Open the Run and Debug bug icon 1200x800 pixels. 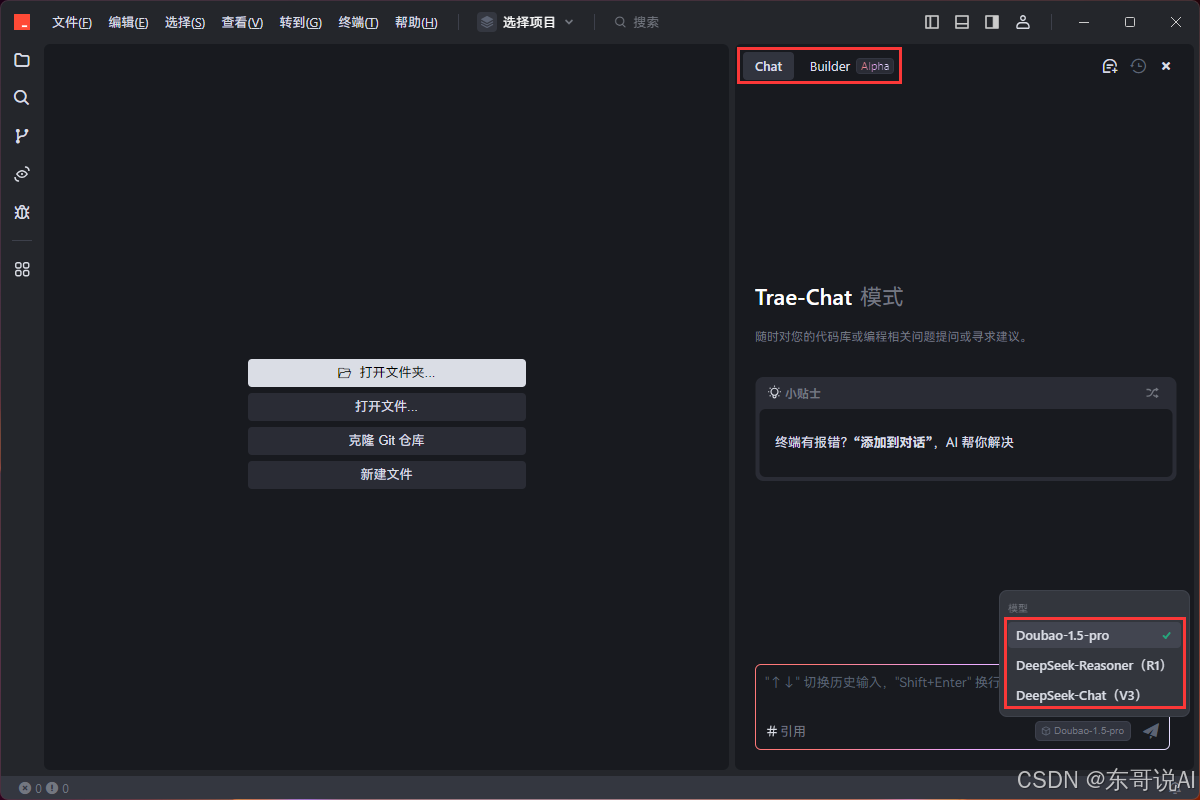[x=22, y=212]
